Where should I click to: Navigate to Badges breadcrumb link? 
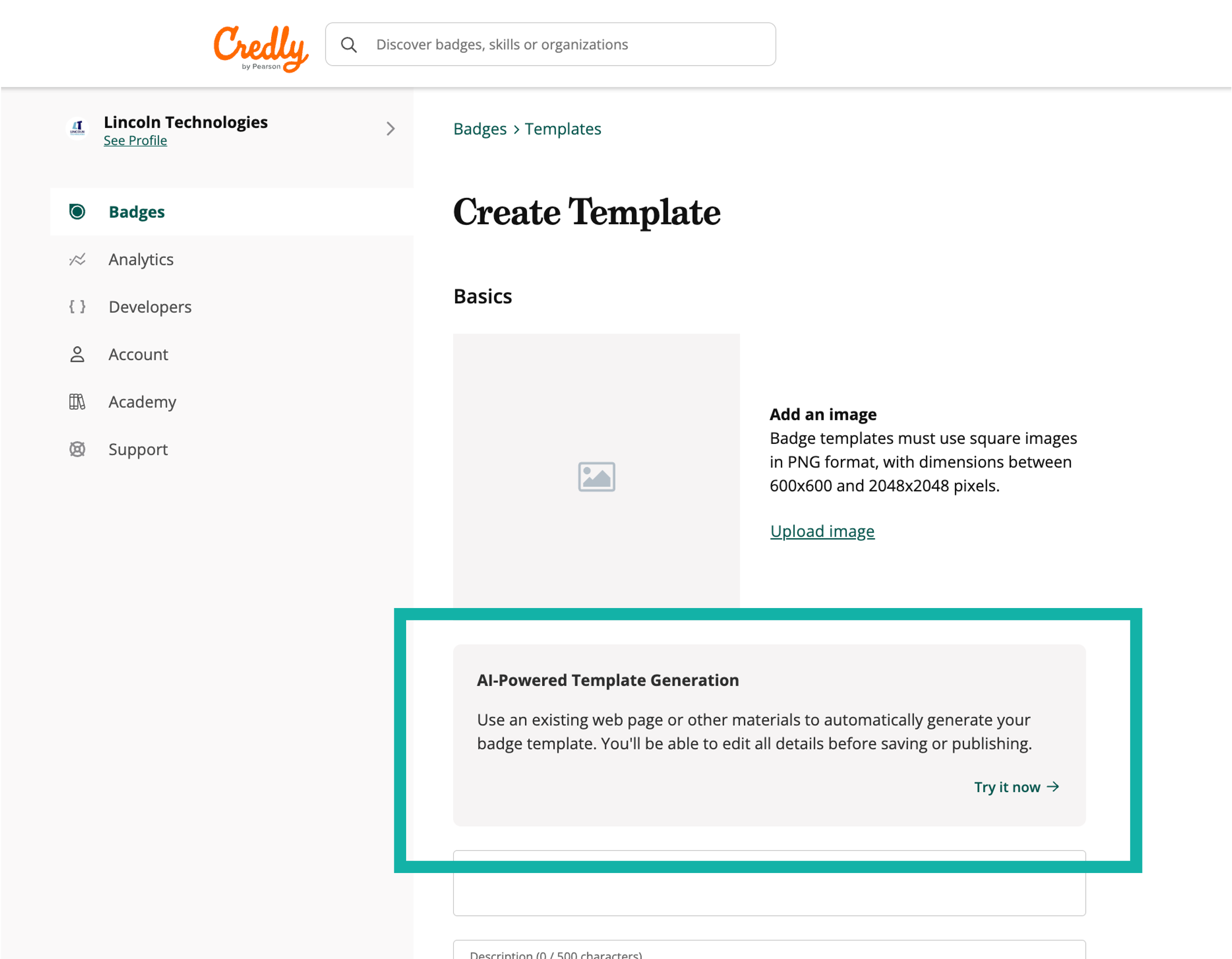click(480, 129)
